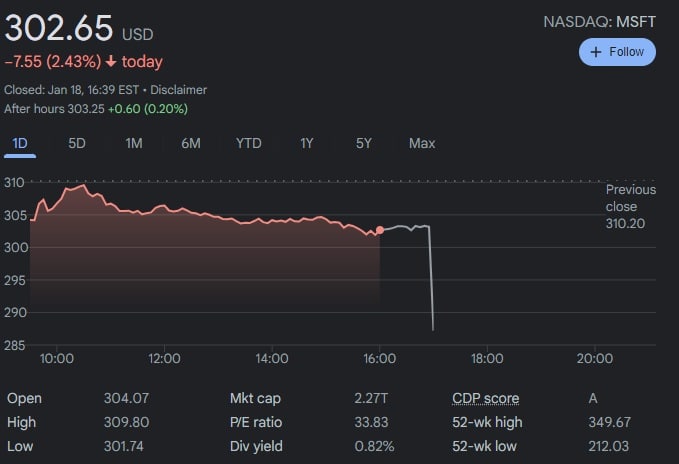Click the After hours 303.25 text
Image resolution: width=679 pixels, height=464 pixels.
tap(54, 109)
